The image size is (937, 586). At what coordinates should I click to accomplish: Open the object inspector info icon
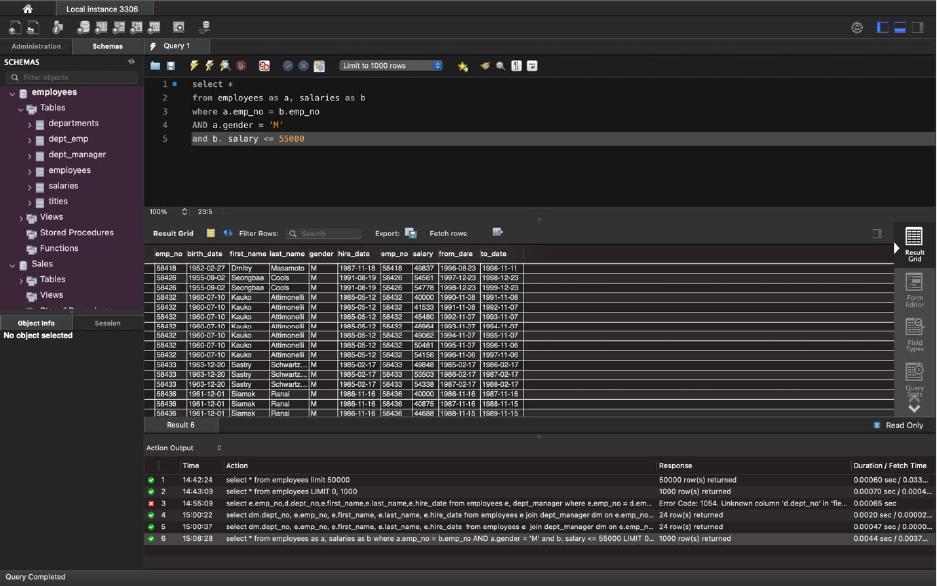pos(57,27)
